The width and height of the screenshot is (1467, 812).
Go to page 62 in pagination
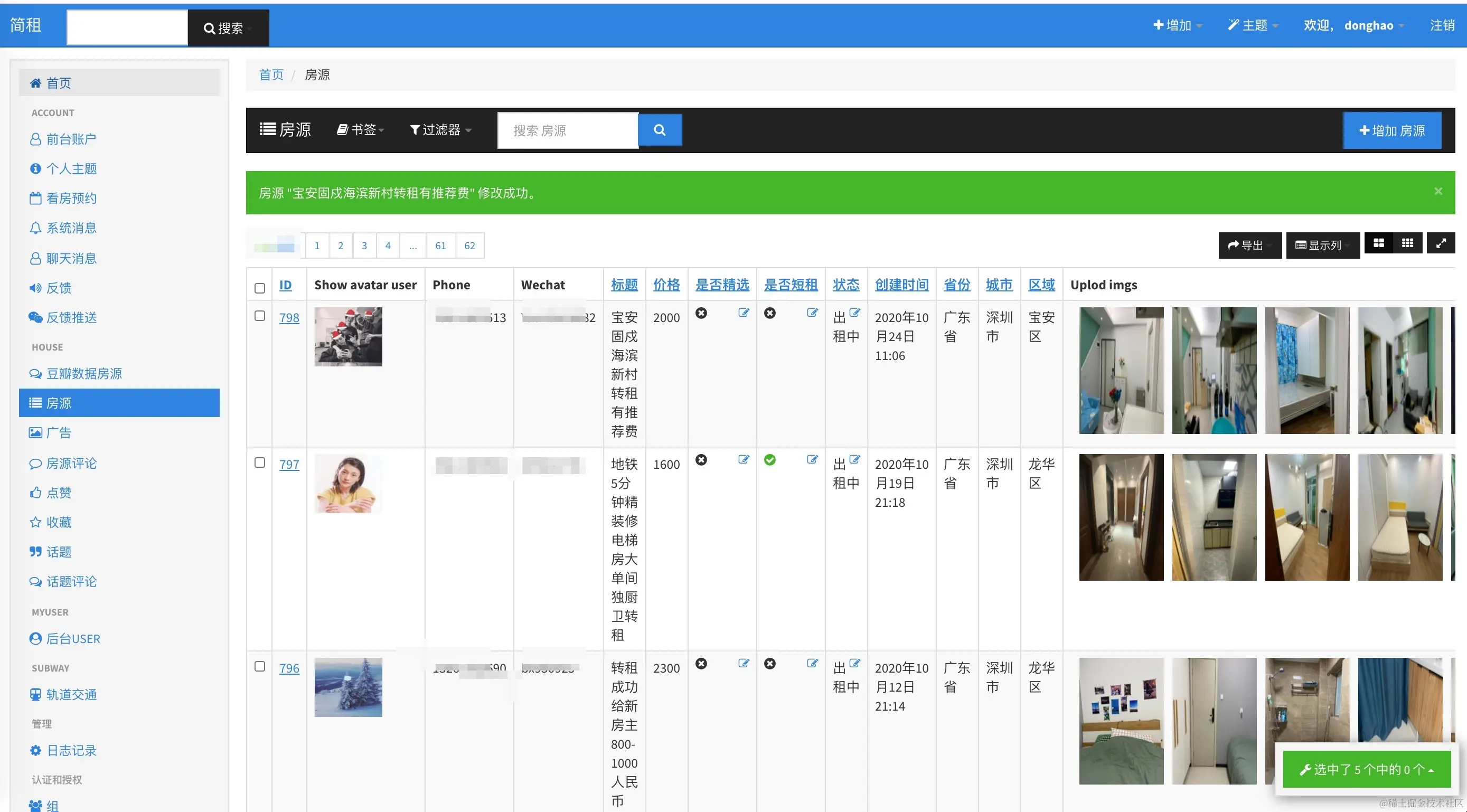coord(469,246)
